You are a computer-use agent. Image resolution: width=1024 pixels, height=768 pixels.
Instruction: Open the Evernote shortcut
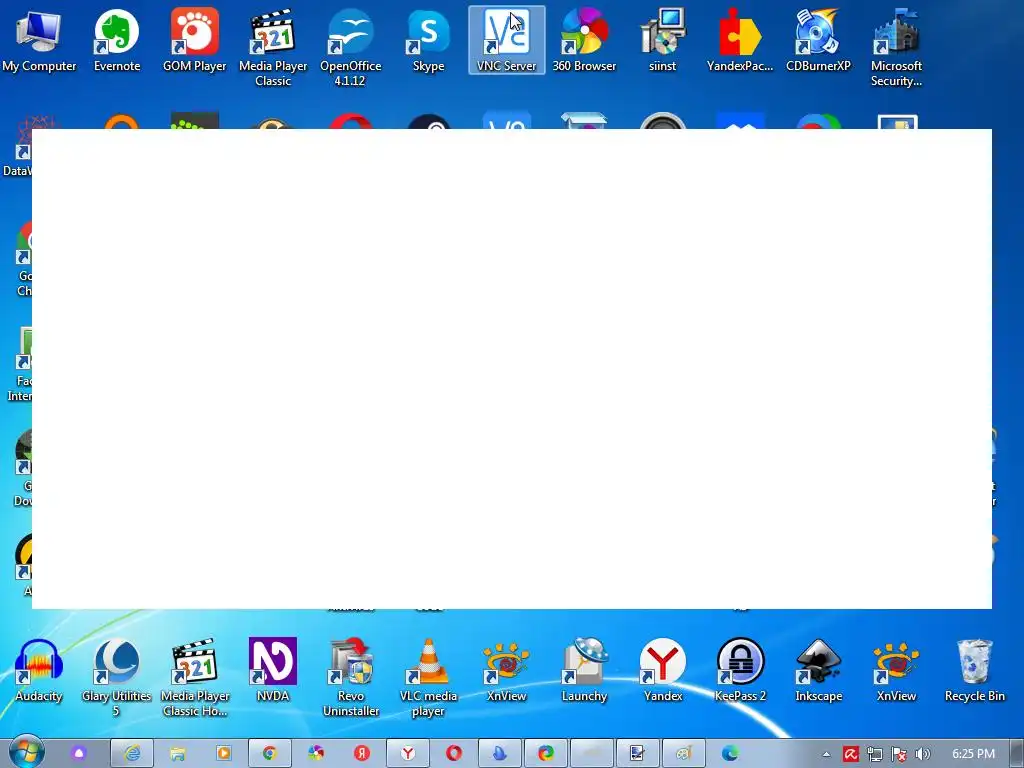tap(117, 40)
